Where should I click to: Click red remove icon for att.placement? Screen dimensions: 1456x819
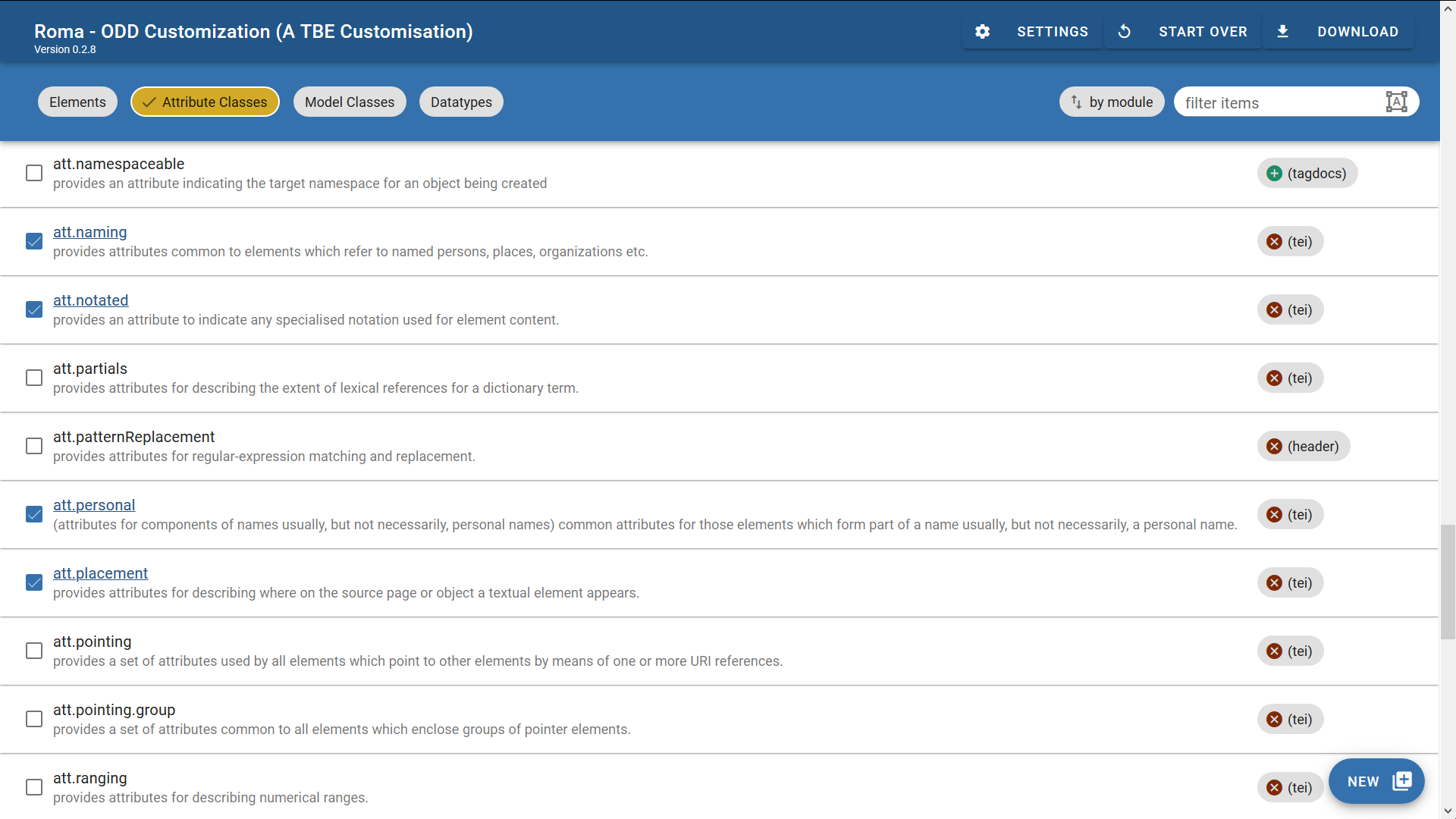(x=1275, y=583)
